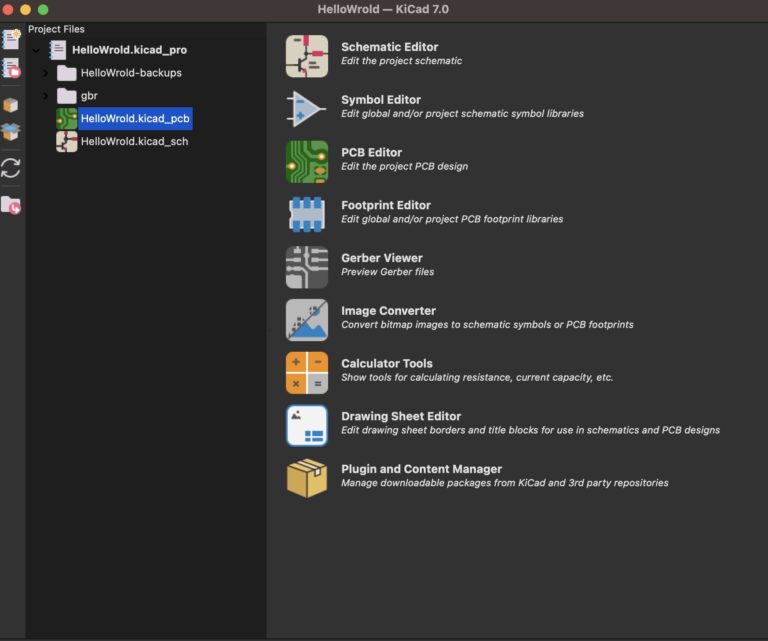Click the Unarchive project toolbar icon
The height and width of the screenshot is (641, 768).
(11, 131)
